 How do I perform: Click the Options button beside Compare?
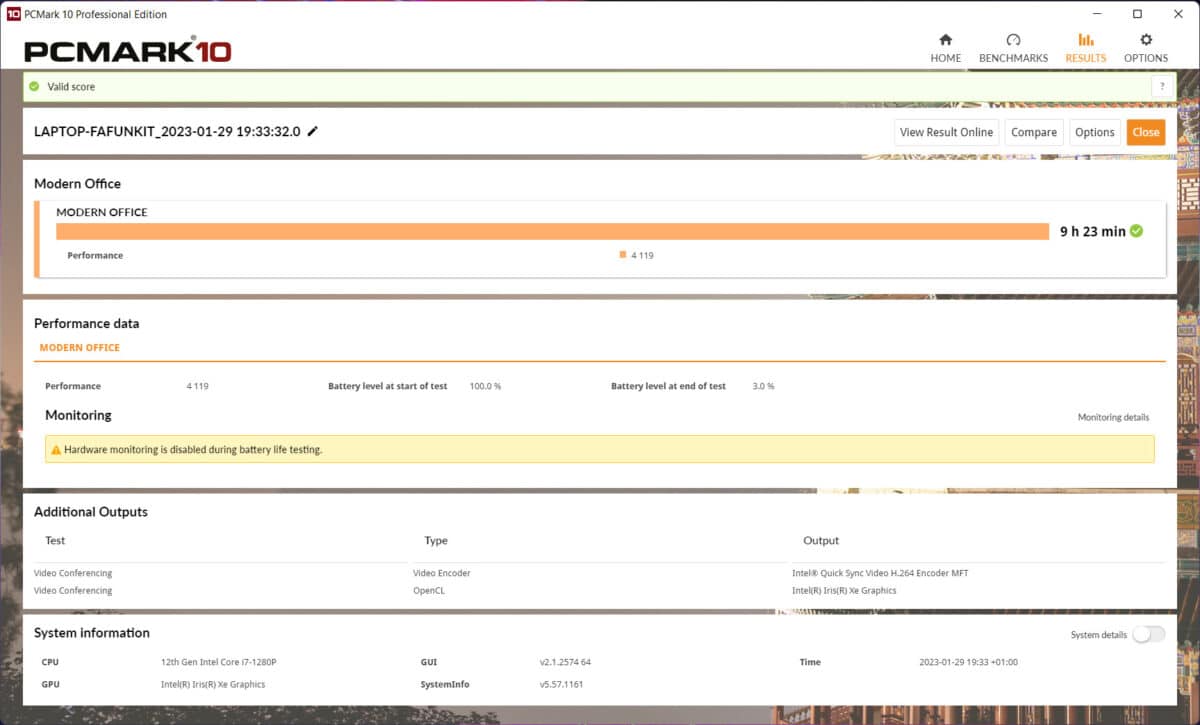pyautogui.click(x=1095, y=132)
